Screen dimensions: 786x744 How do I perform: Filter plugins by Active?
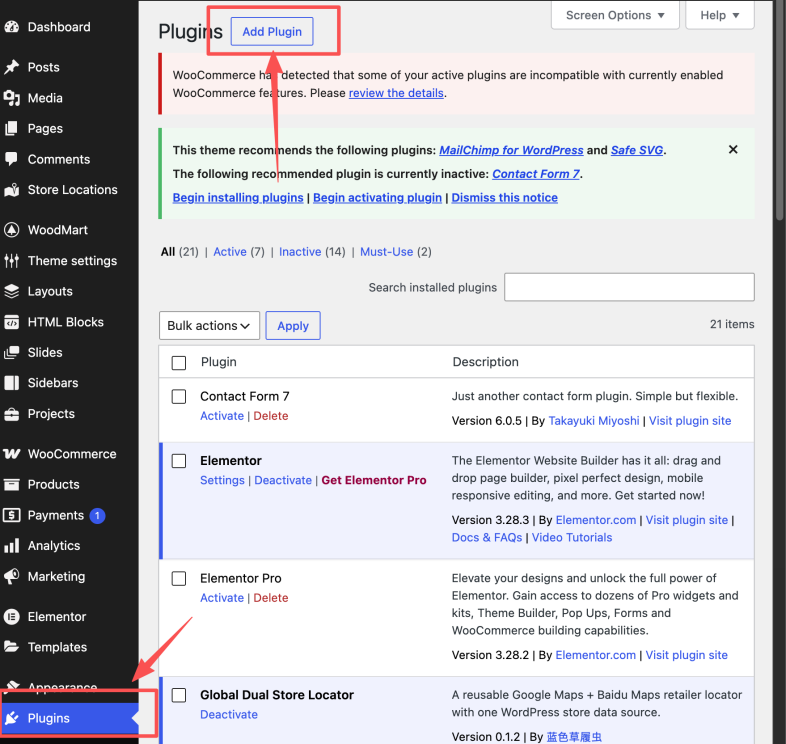click(x=230, y=252)
